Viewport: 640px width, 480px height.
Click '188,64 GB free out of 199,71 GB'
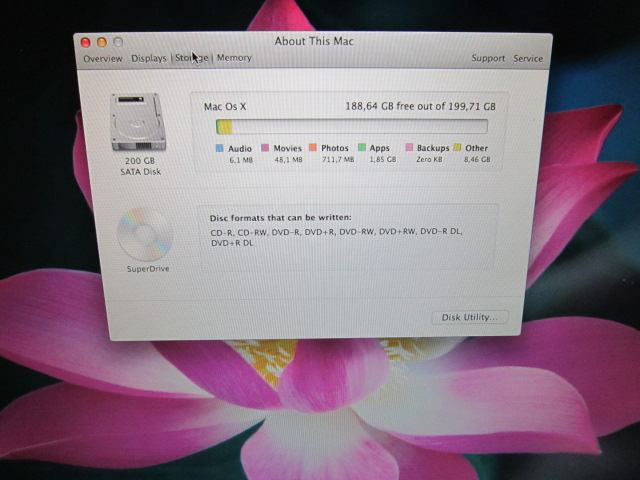[420, 107]
